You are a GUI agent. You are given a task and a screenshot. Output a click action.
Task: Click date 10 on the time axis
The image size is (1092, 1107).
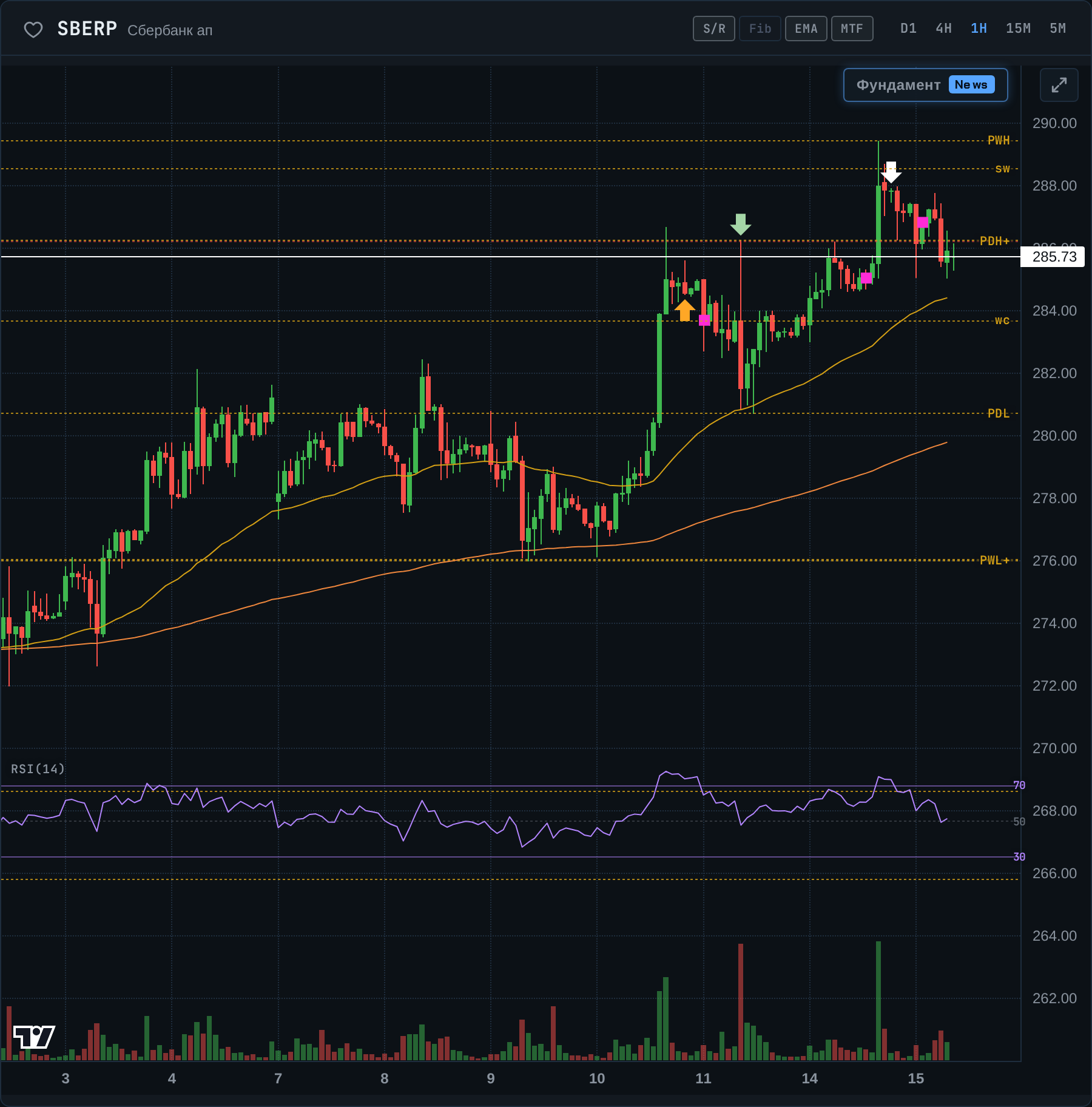(597, 1078)
